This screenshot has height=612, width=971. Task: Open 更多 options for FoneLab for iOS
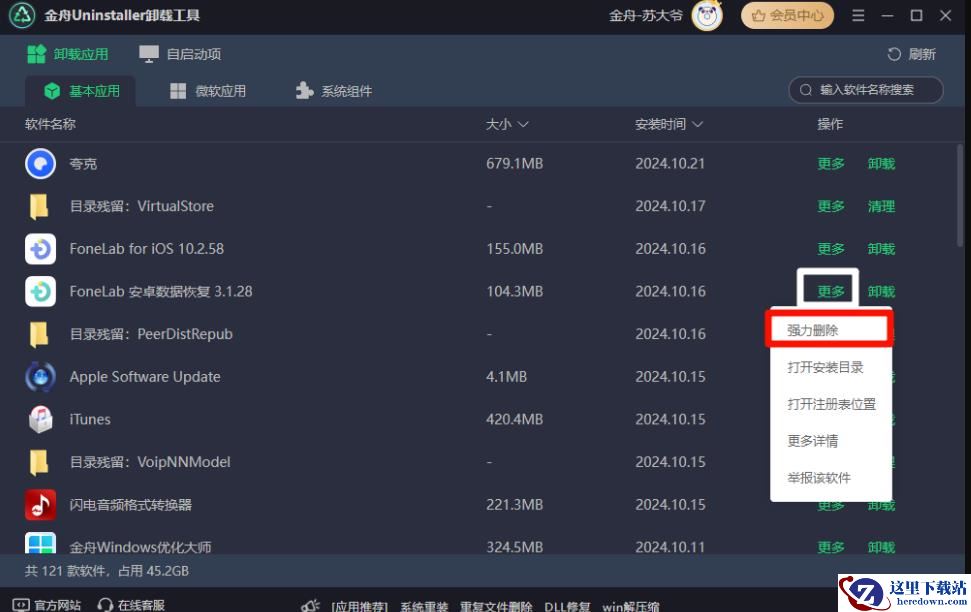pos(830,249)
